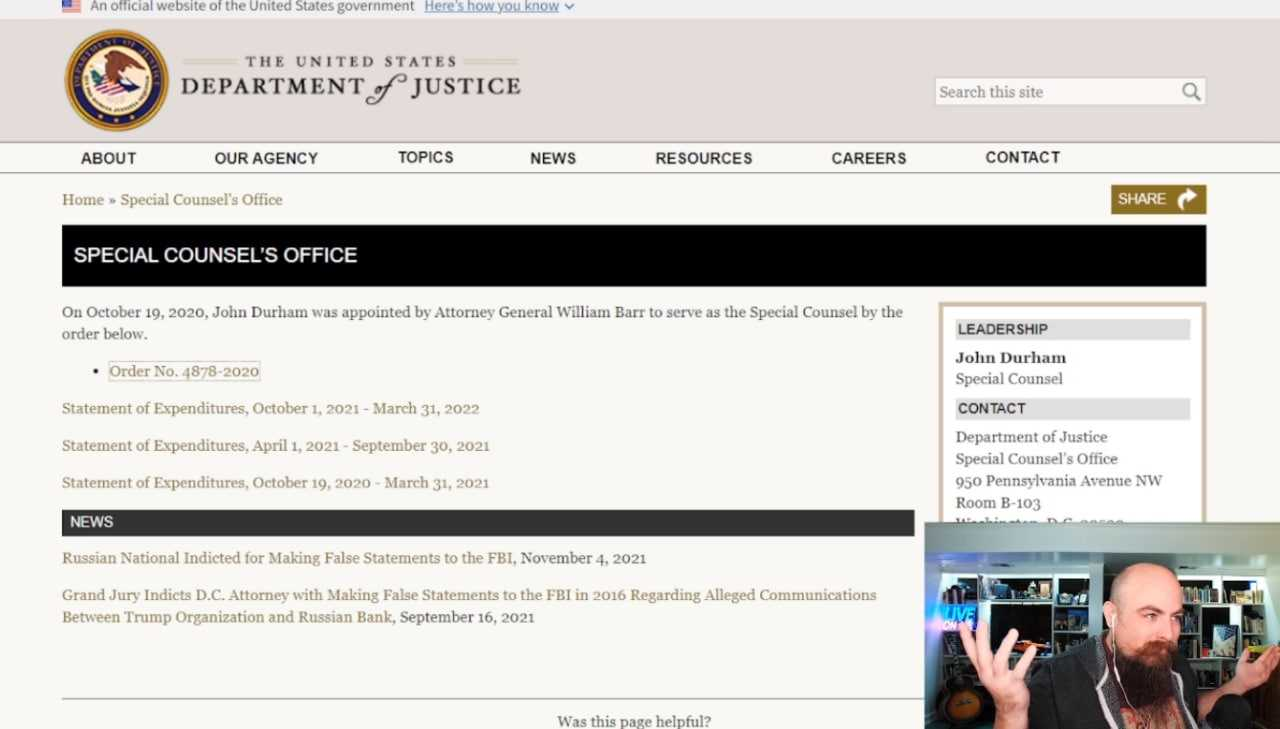Open the CAREERS menu

pos(869,158)
